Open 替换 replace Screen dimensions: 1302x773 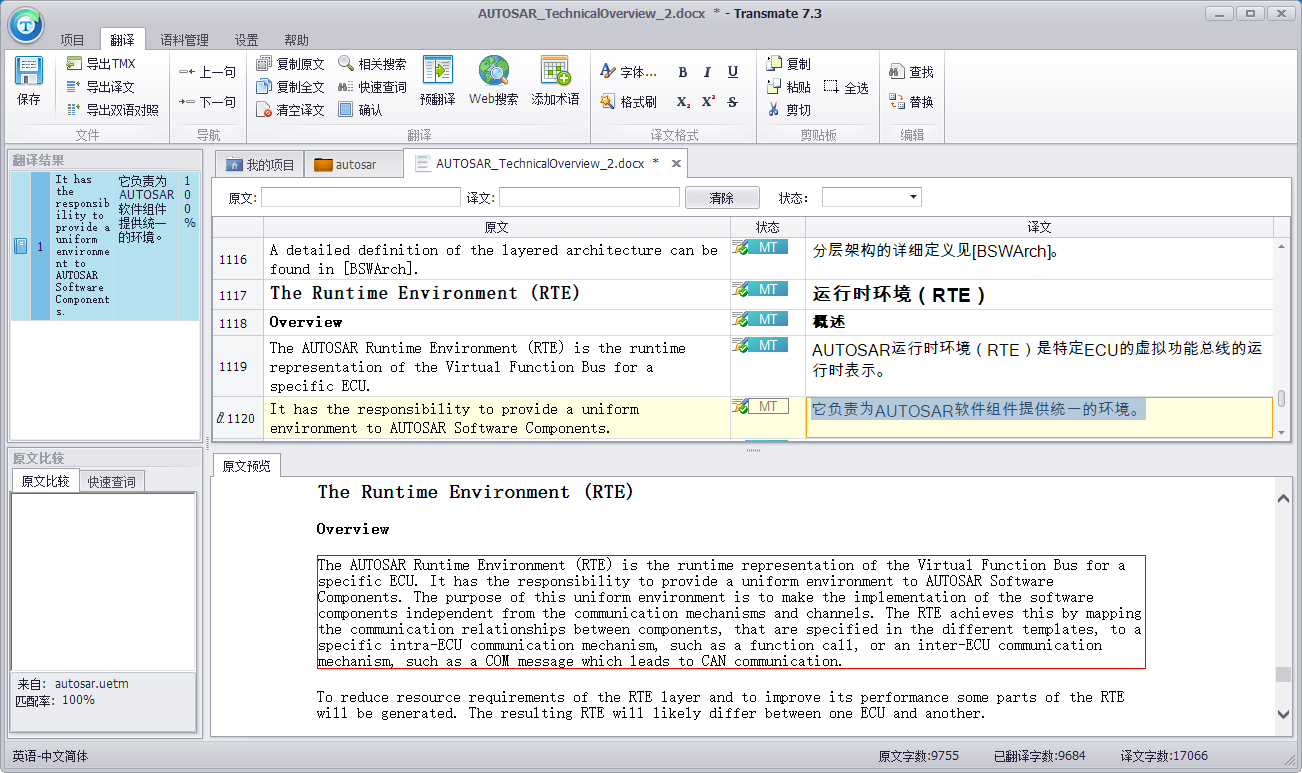pyautogui.click(x=911, y=102)
